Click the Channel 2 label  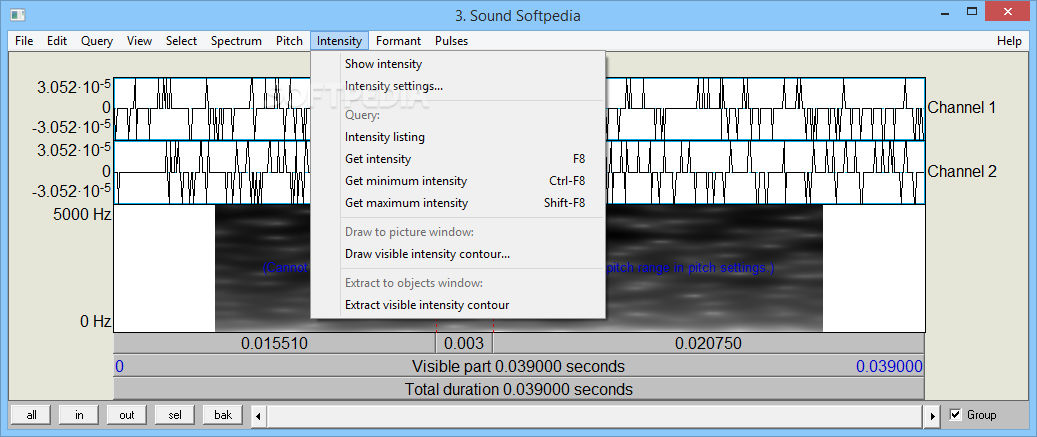coord(962,172)
